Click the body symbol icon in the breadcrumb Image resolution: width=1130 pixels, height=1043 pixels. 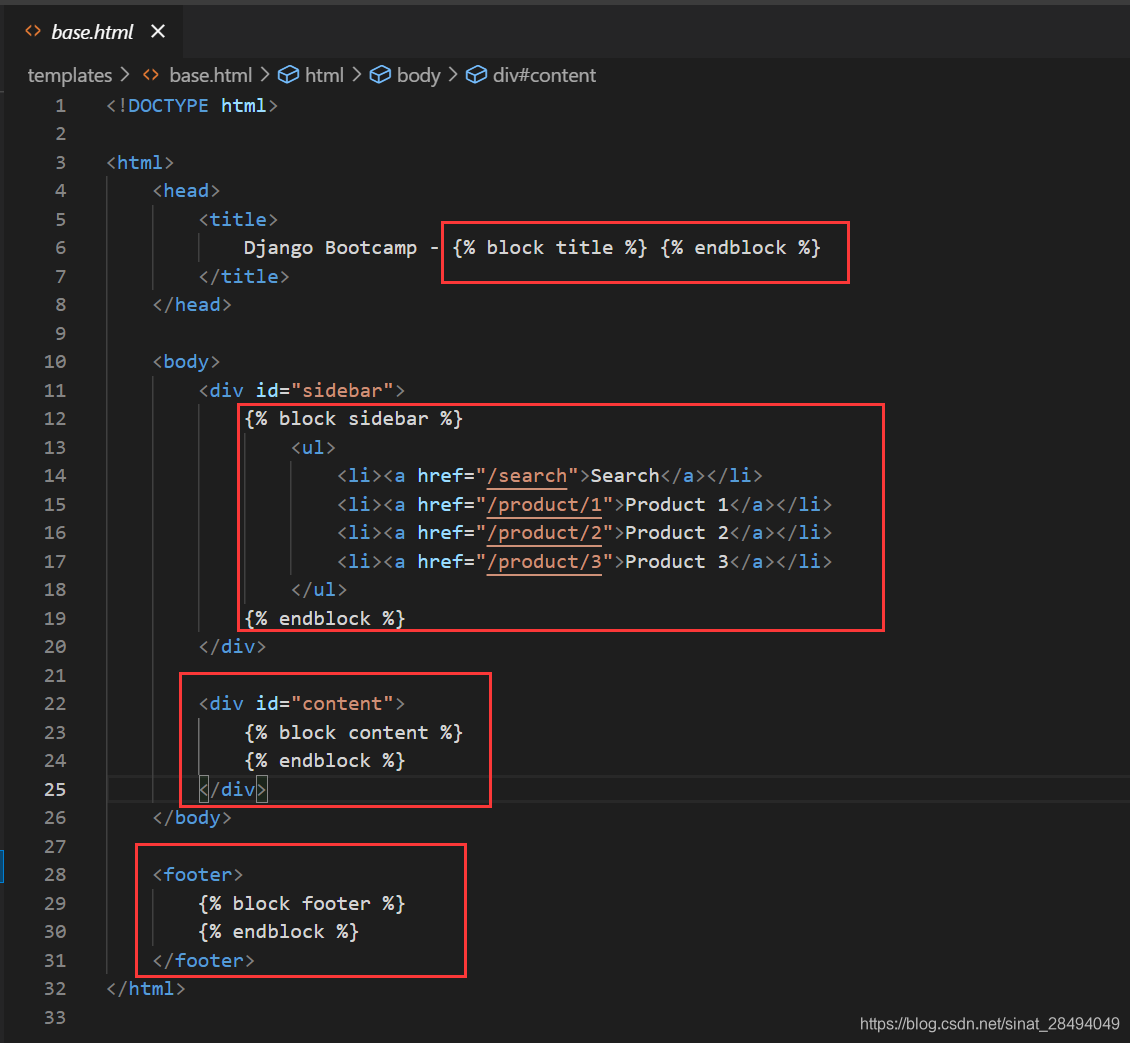(x=381, y=75)
